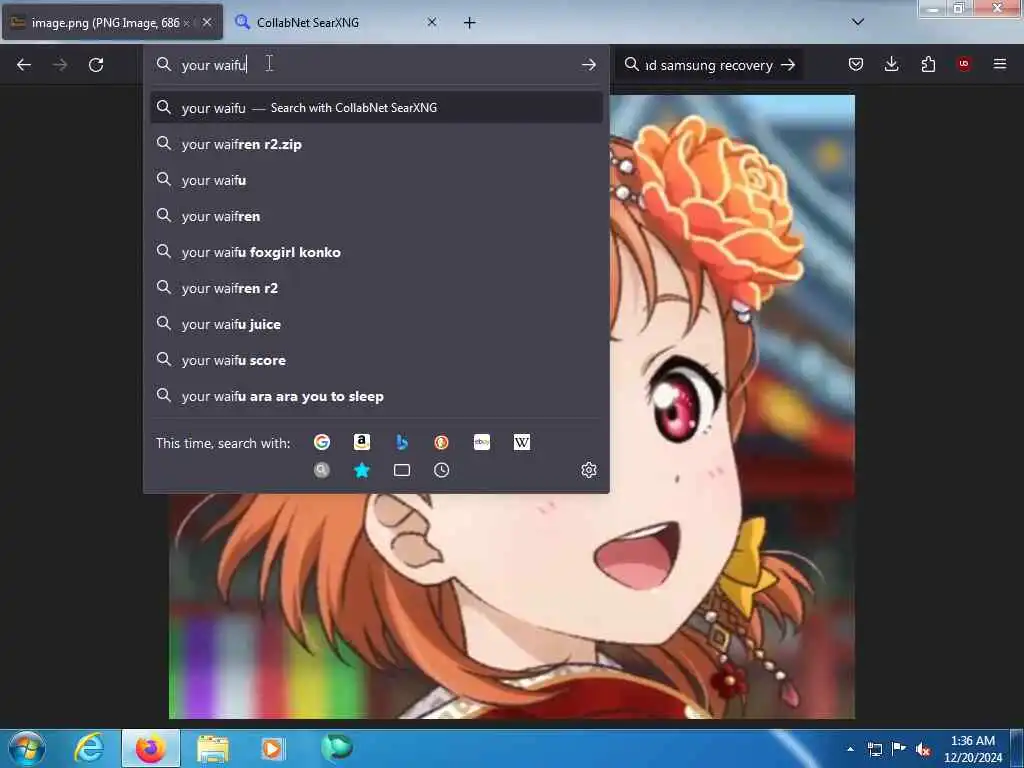Image resolution: width=1024 pixels, height=768 pixels.
Task: Close the image.png tab
Action: [207, 22]
